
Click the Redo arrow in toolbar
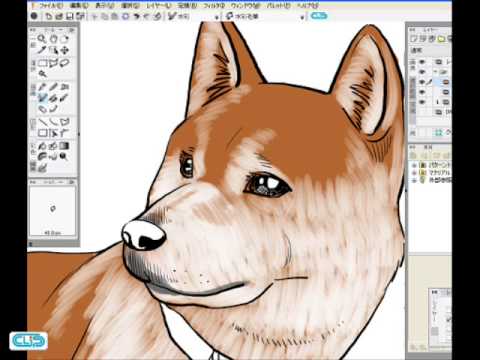coord(147,16)
